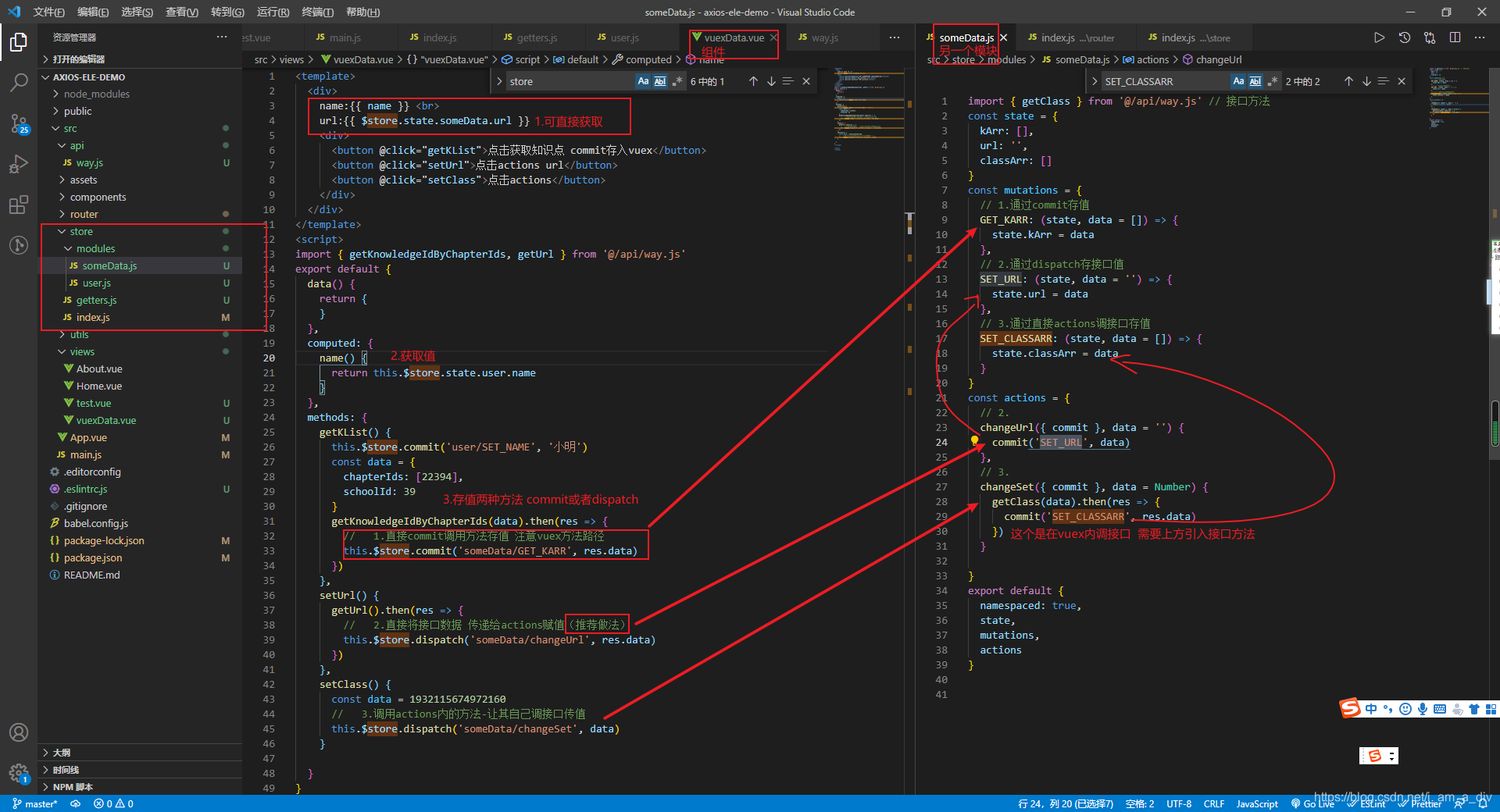Collapse the store folder in explorer
The image size is (1500, 812).
pos(62,232)
